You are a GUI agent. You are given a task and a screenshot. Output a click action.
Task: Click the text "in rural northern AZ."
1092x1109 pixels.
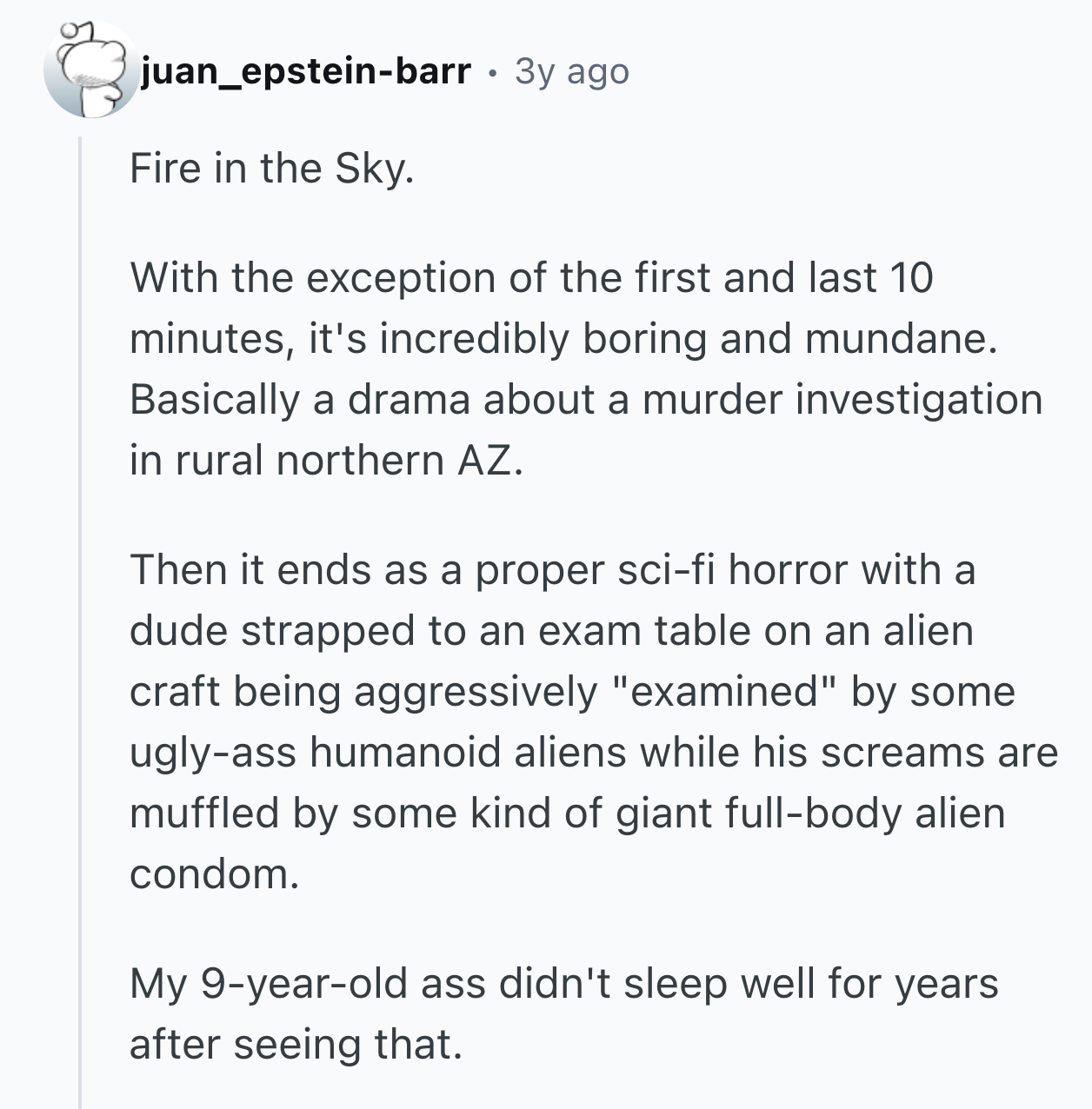click(x=327, y=461)
